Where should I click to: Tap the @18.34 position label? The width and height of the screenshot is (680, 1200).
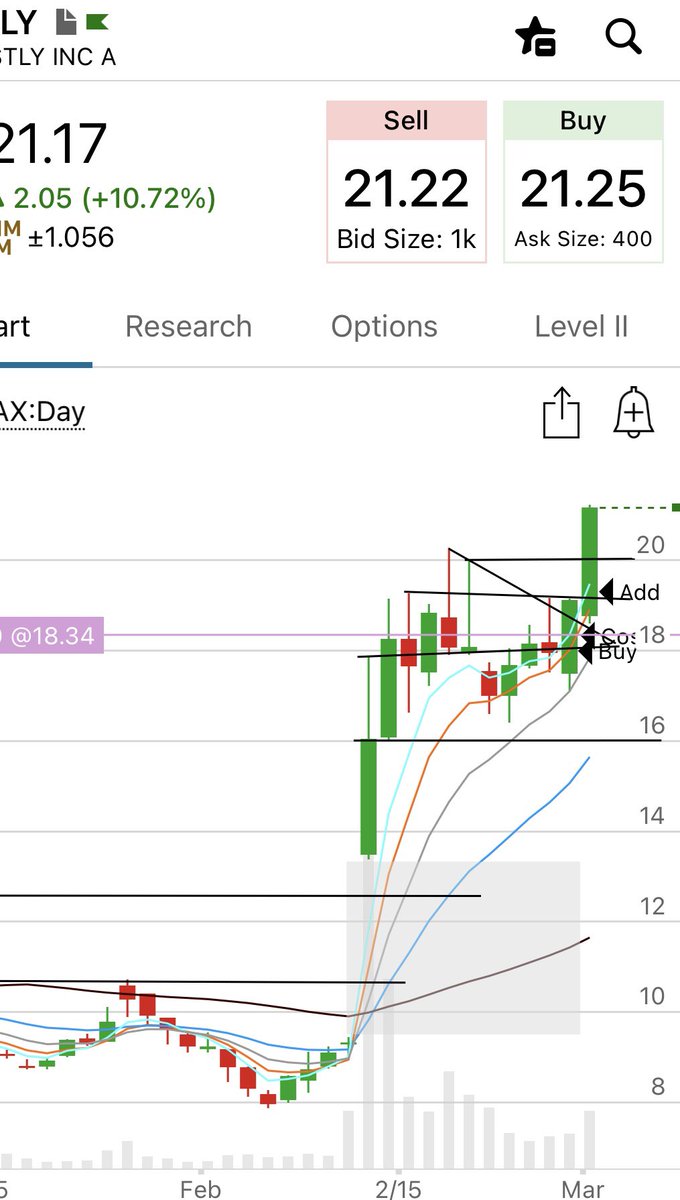coord(52,634)
